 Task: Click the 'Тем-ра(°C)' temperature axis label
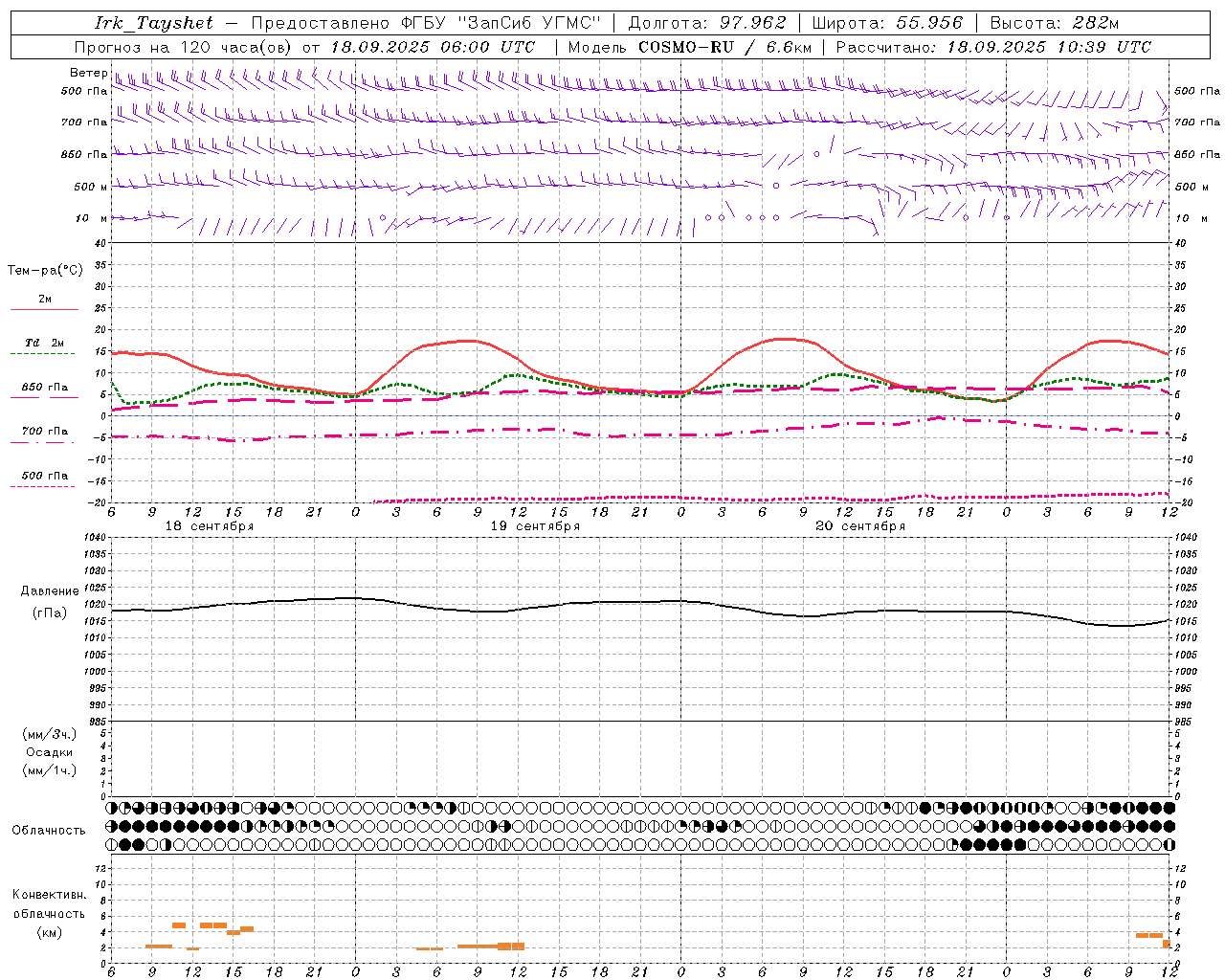(45, 271)
